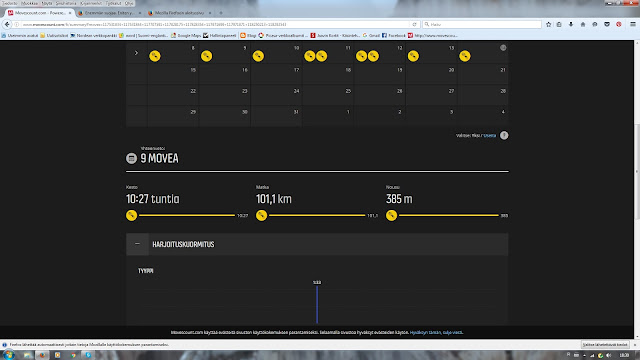The height and width of the screenshot is (360, 640).
Task: Click the activity icon on calendar day 9
Action: (x=207, y=56)
